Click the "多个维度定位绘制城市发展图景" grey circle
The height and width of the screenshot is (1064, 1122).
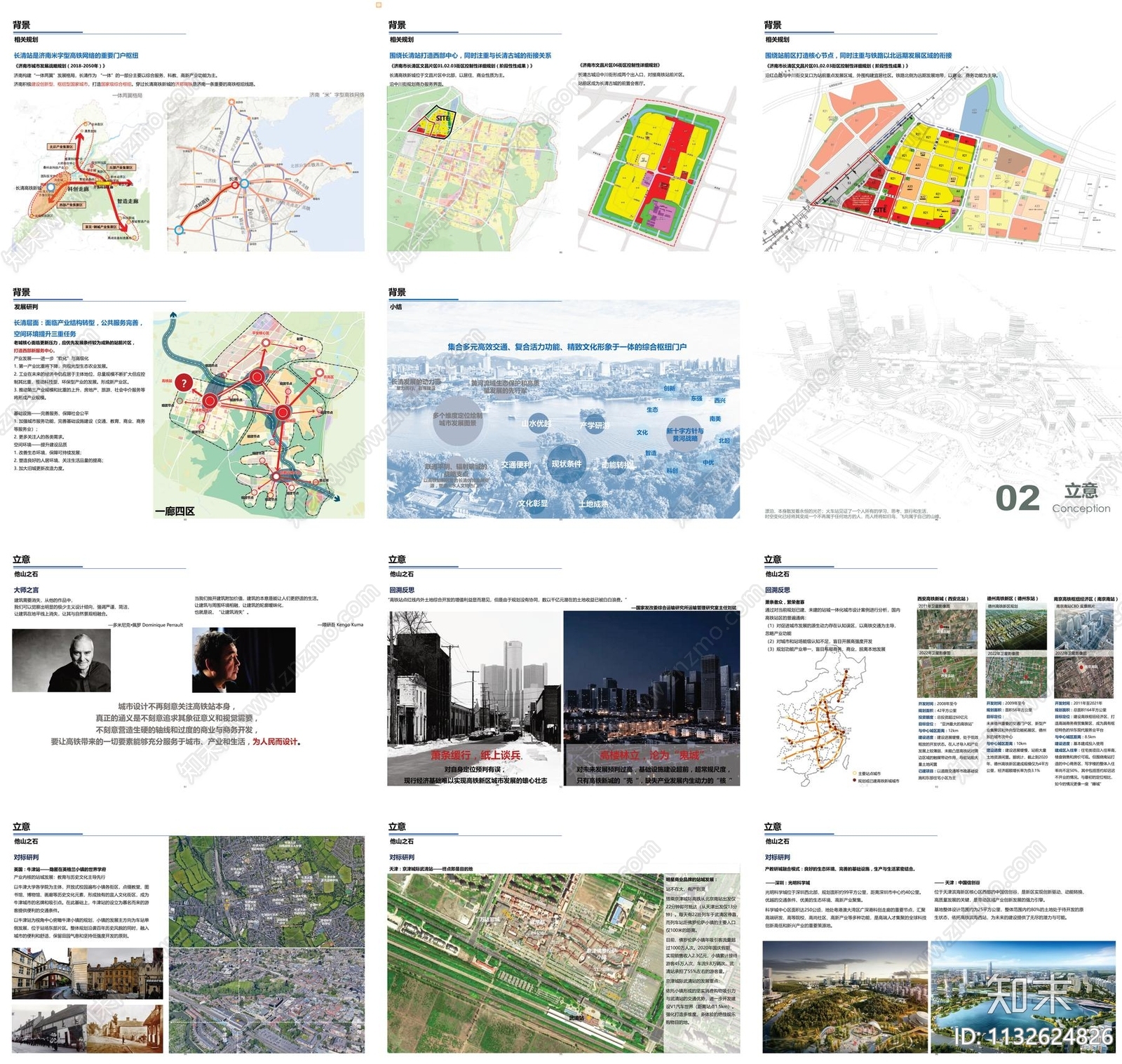[458, 419]
